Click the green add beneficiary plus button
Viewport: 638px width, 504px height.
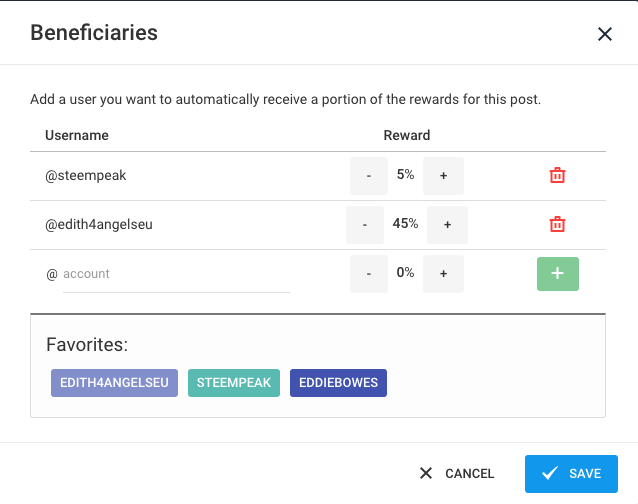click(557, 273)
